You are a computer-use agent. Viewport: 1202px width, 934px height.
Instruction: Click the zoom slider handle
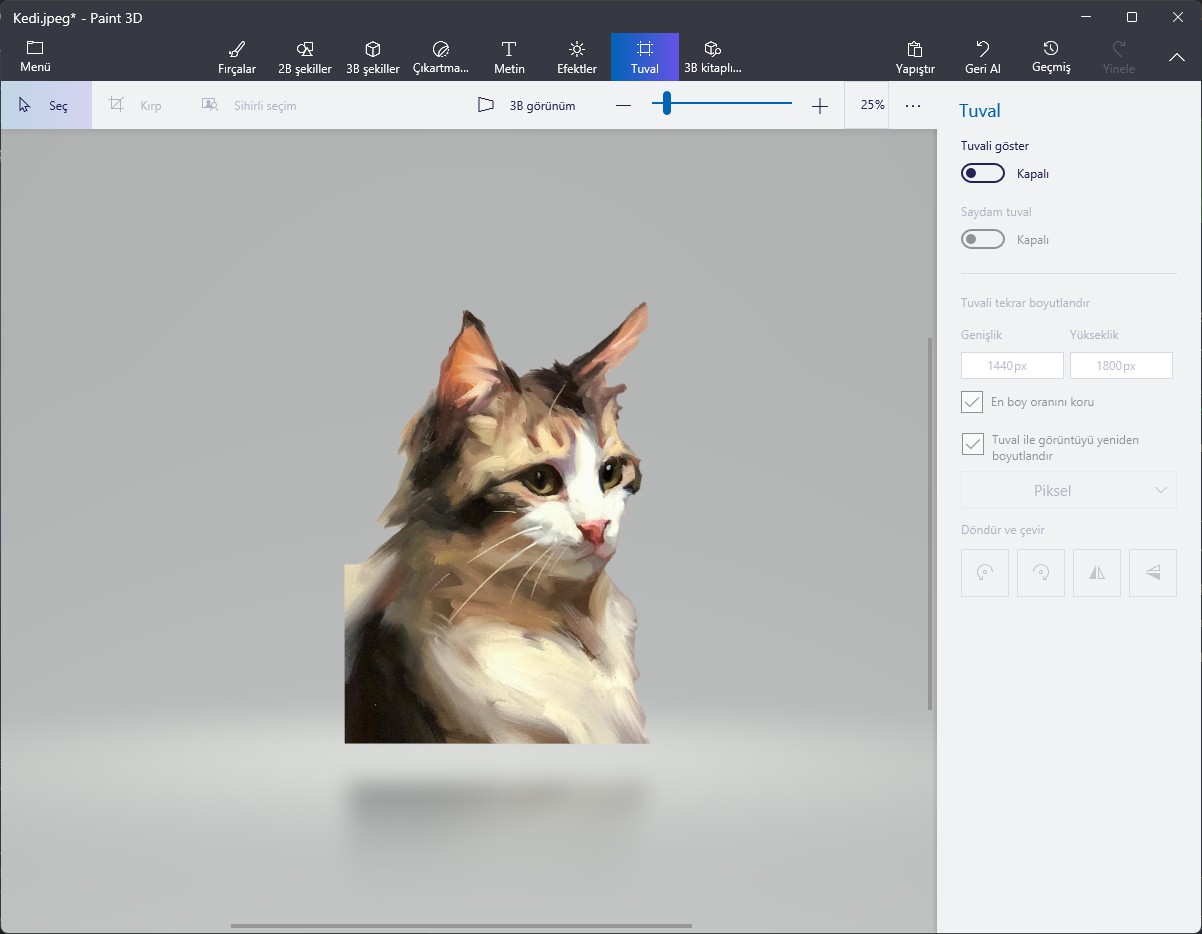[666, 103]
